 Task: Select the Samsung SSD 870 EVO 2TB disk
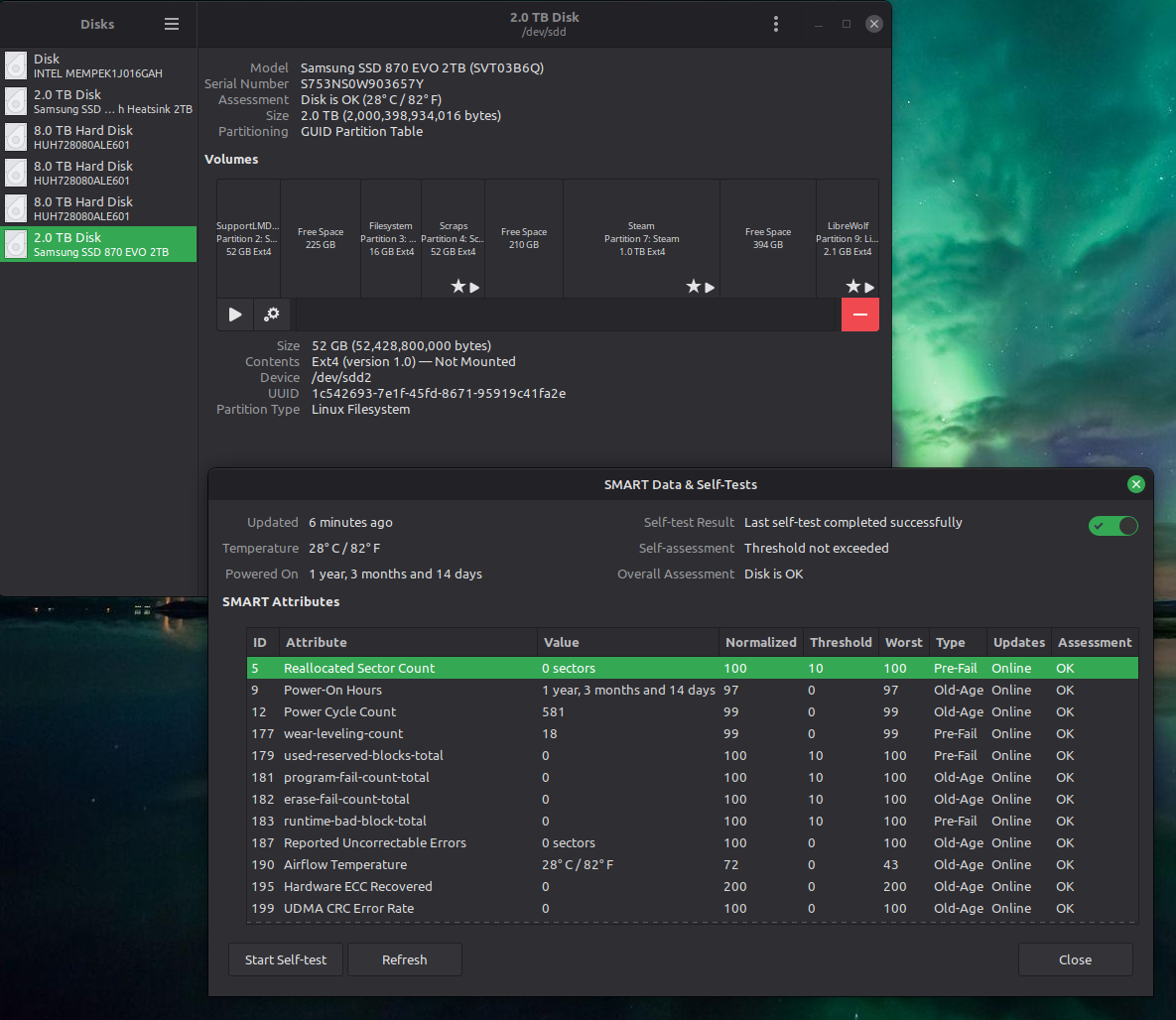98,244
